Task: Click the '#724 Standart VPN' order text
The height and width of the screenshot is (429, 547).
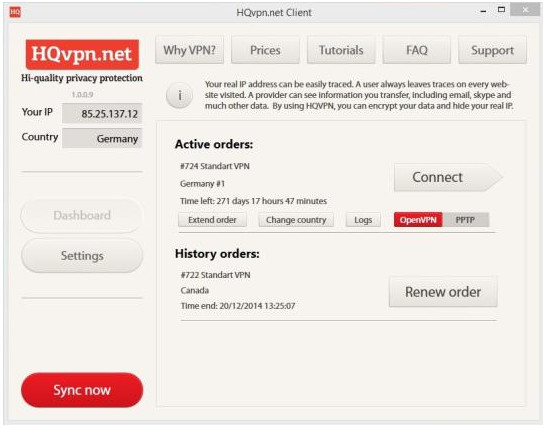Action: (x=215, y=166)
